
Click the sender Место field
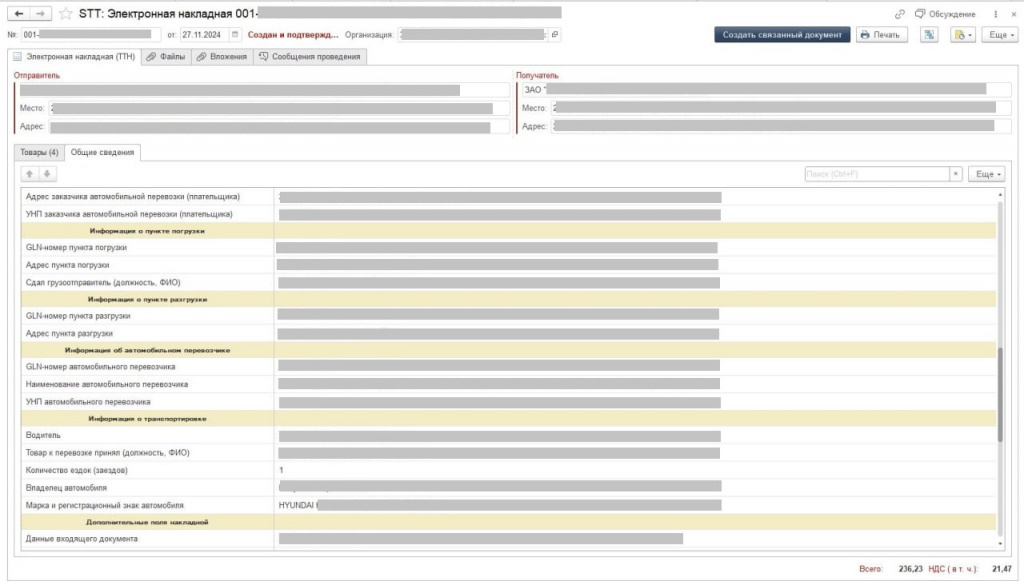[x=278, y=108]
